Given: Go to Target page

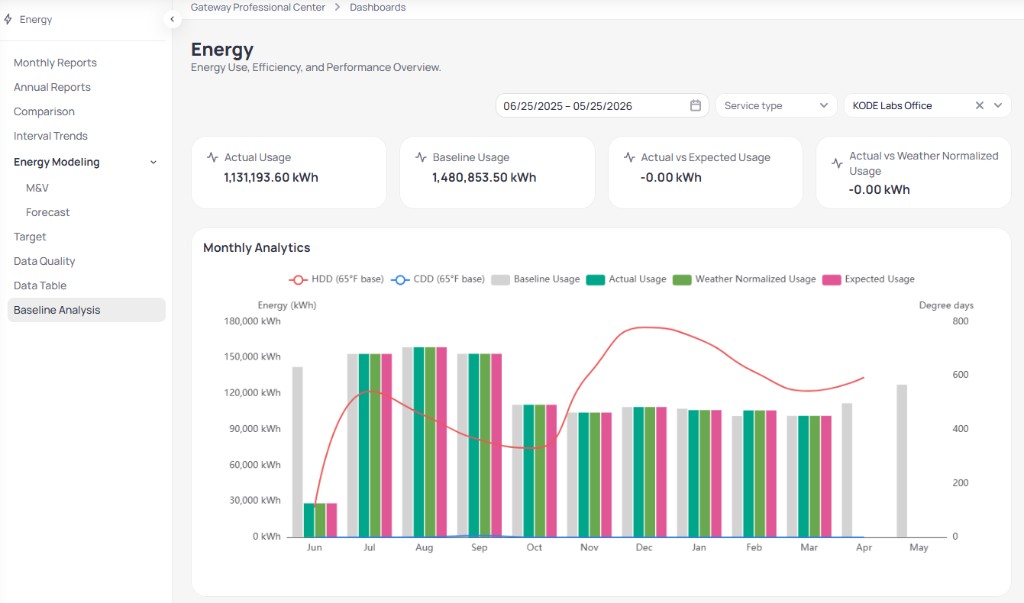Looking at the screenshot, I should [x=29, y=236].
